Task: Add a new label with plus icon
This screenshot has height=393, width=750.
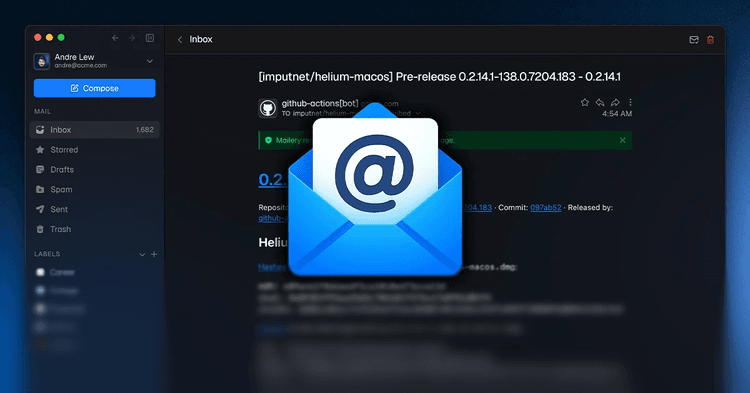Action: 154,254
